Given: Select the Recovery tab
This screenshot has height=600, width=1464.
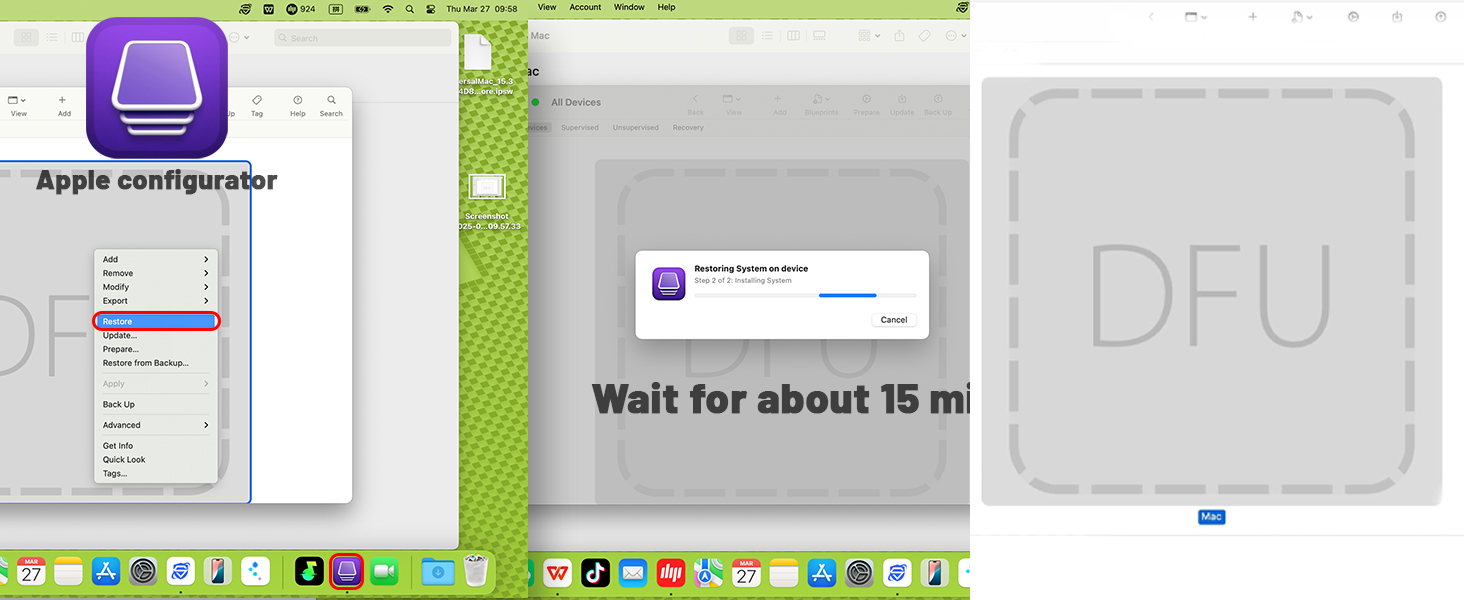Looking at the screenshot, I should pos(688,128).
